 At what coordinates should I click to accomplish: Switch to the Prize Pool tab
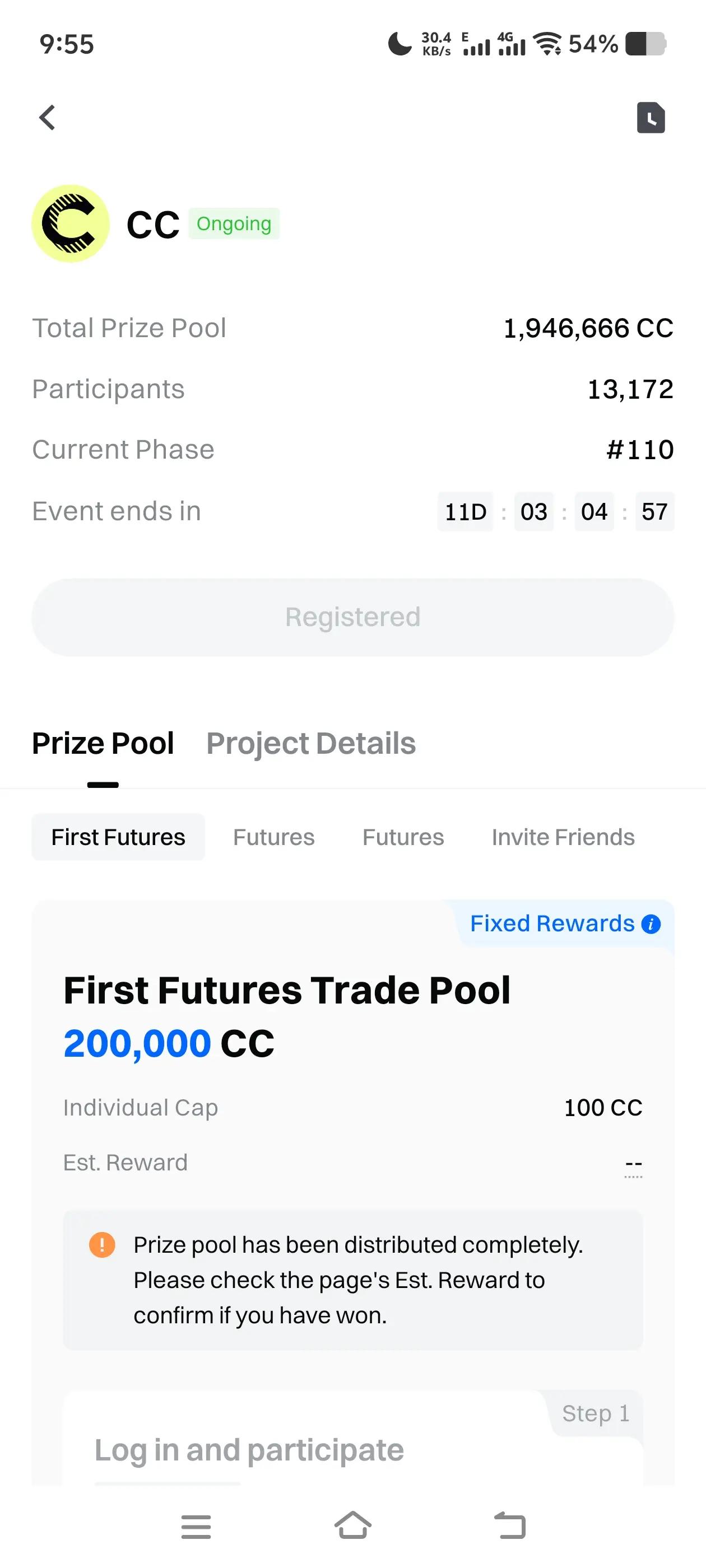click(103, 743)
